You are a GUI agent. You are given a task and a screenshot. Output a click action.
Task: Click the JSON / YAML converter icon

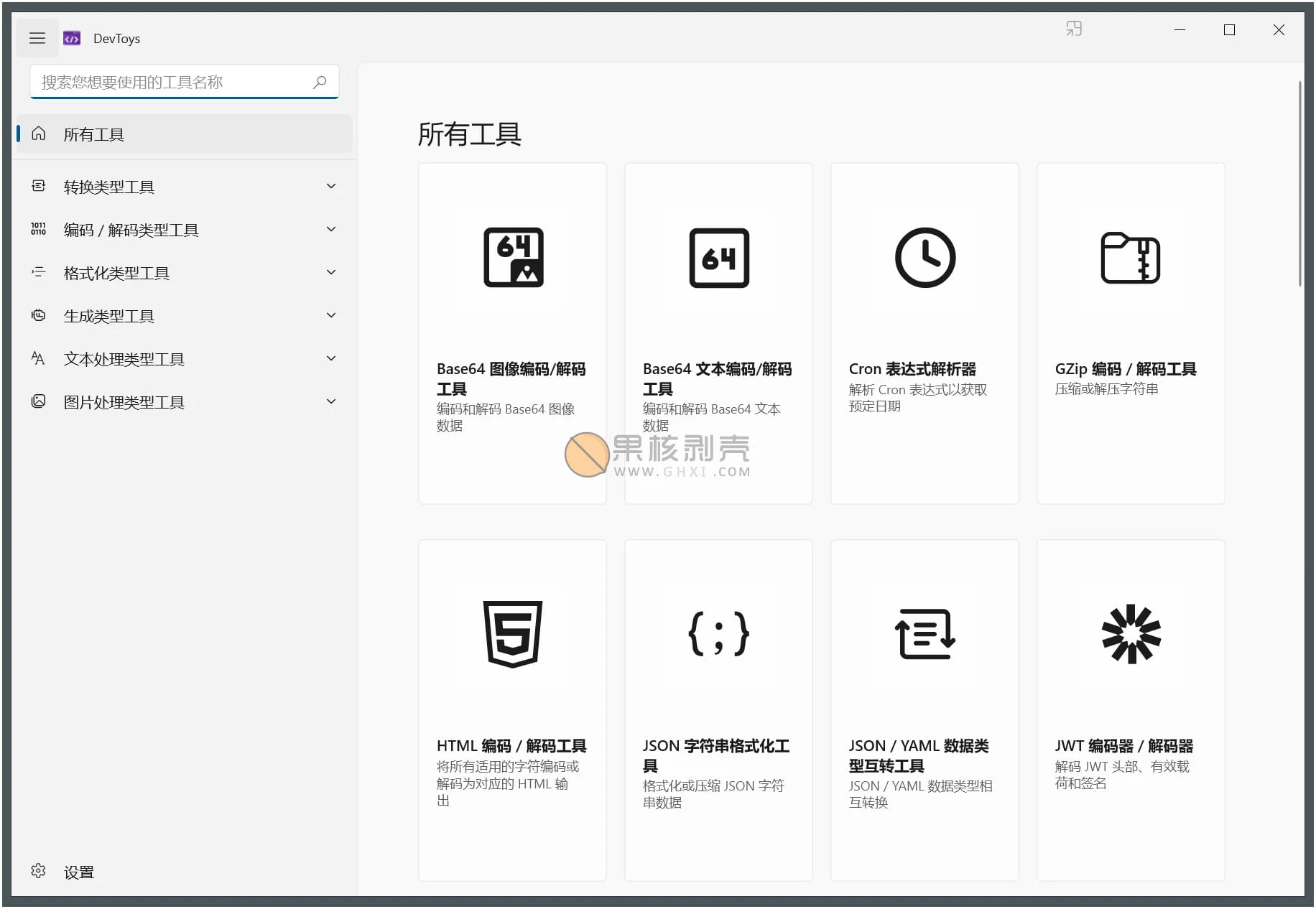coord(925,634)
